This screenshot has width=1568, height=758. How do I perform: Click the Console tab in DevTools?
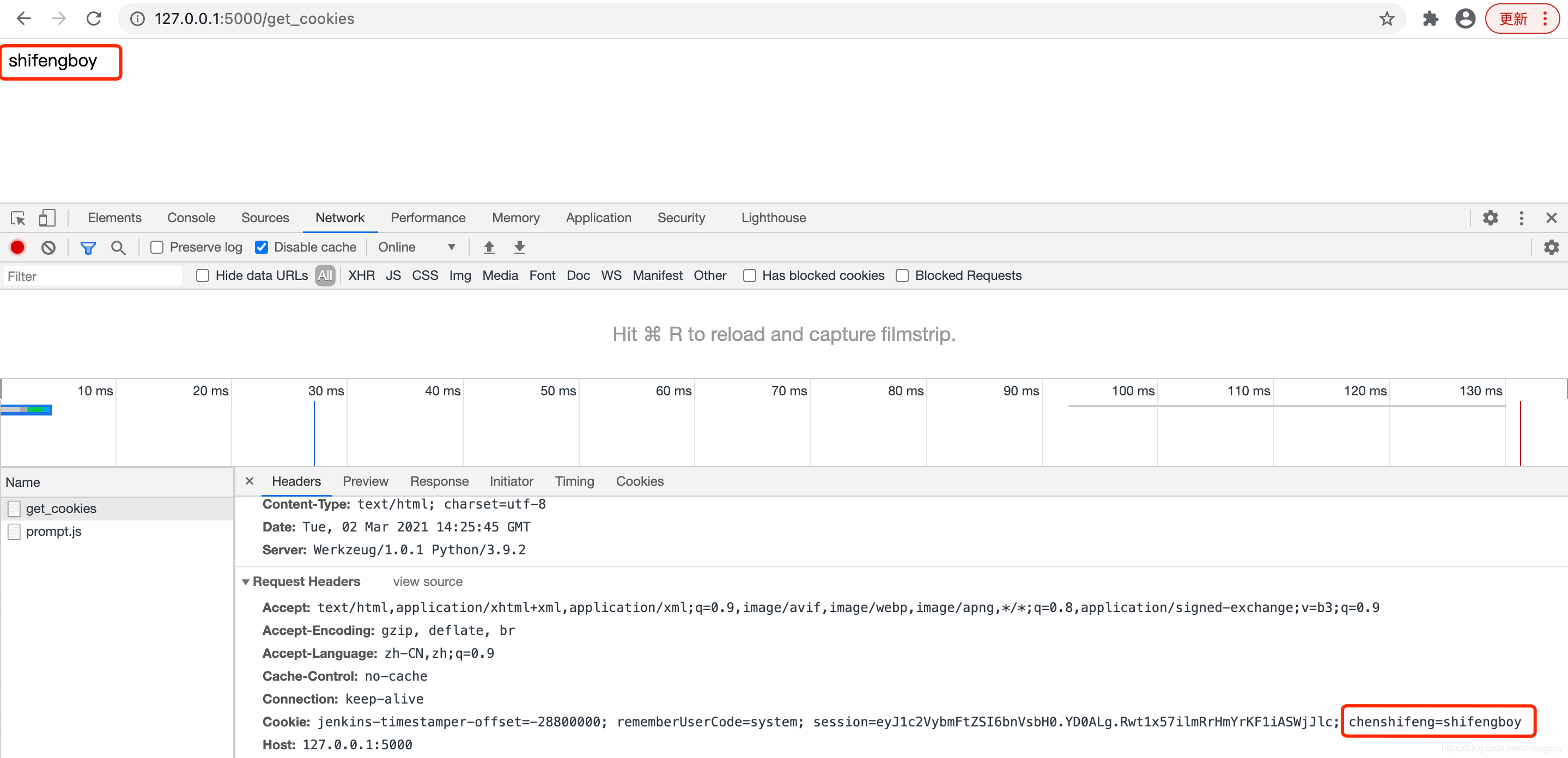point(191,218)
